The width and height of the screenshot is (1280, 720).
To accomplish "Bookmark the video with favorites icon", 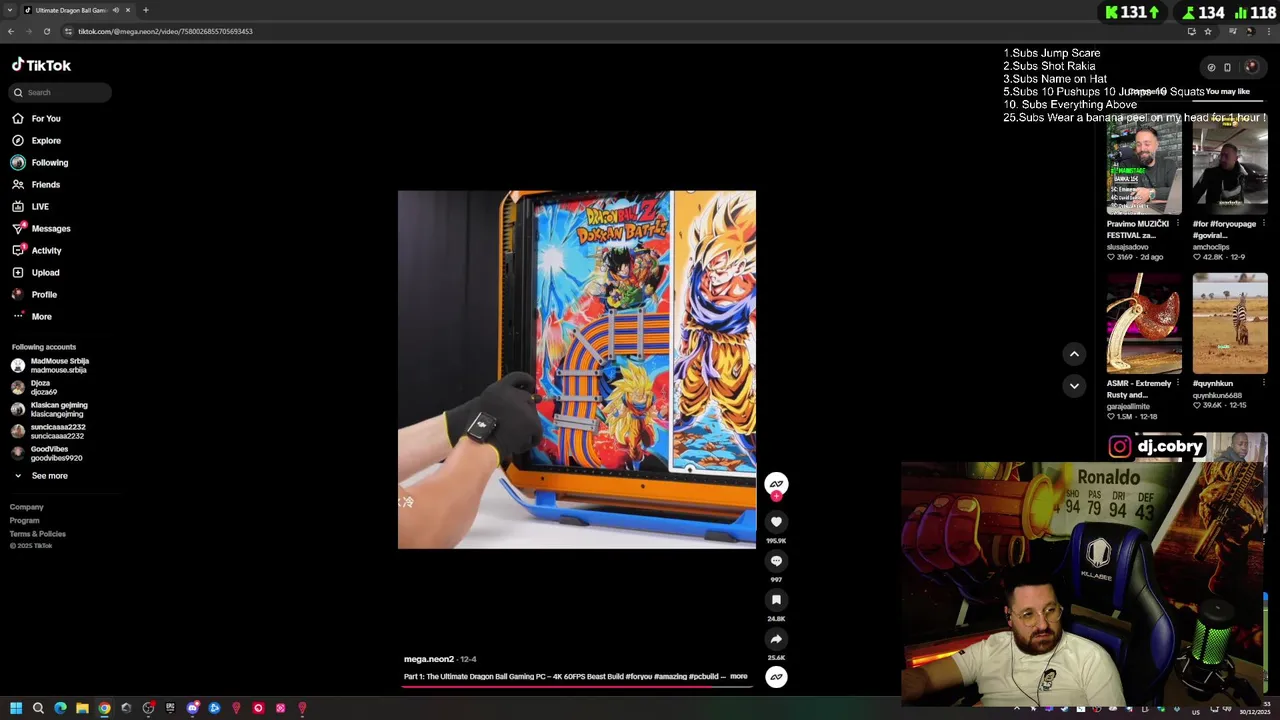I will click(x=776, y=600).
